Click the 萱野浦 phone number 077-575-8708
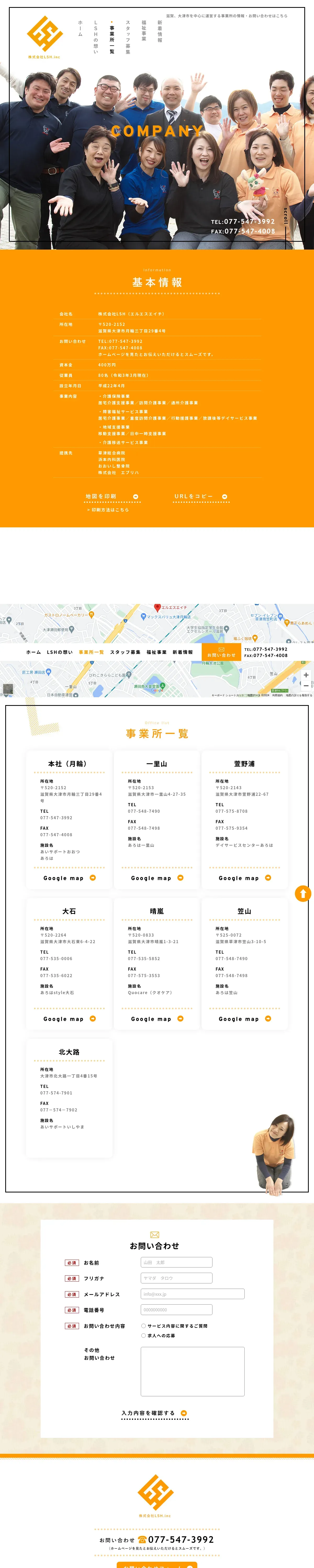The height and width of the screenshot is (1568, 314). click(x=232, y=811)
